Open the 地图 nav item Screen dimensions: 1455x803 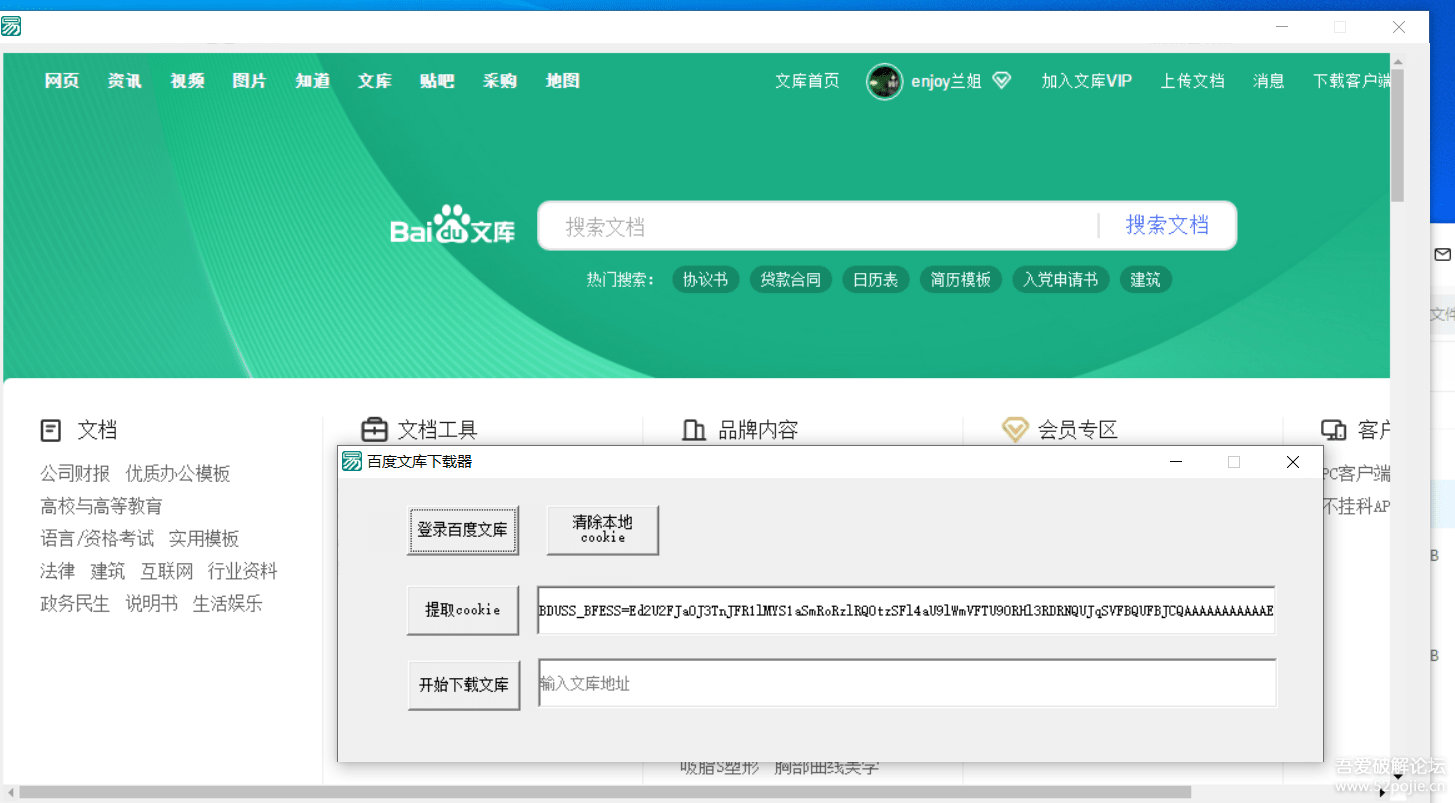[x=562, y=81]
